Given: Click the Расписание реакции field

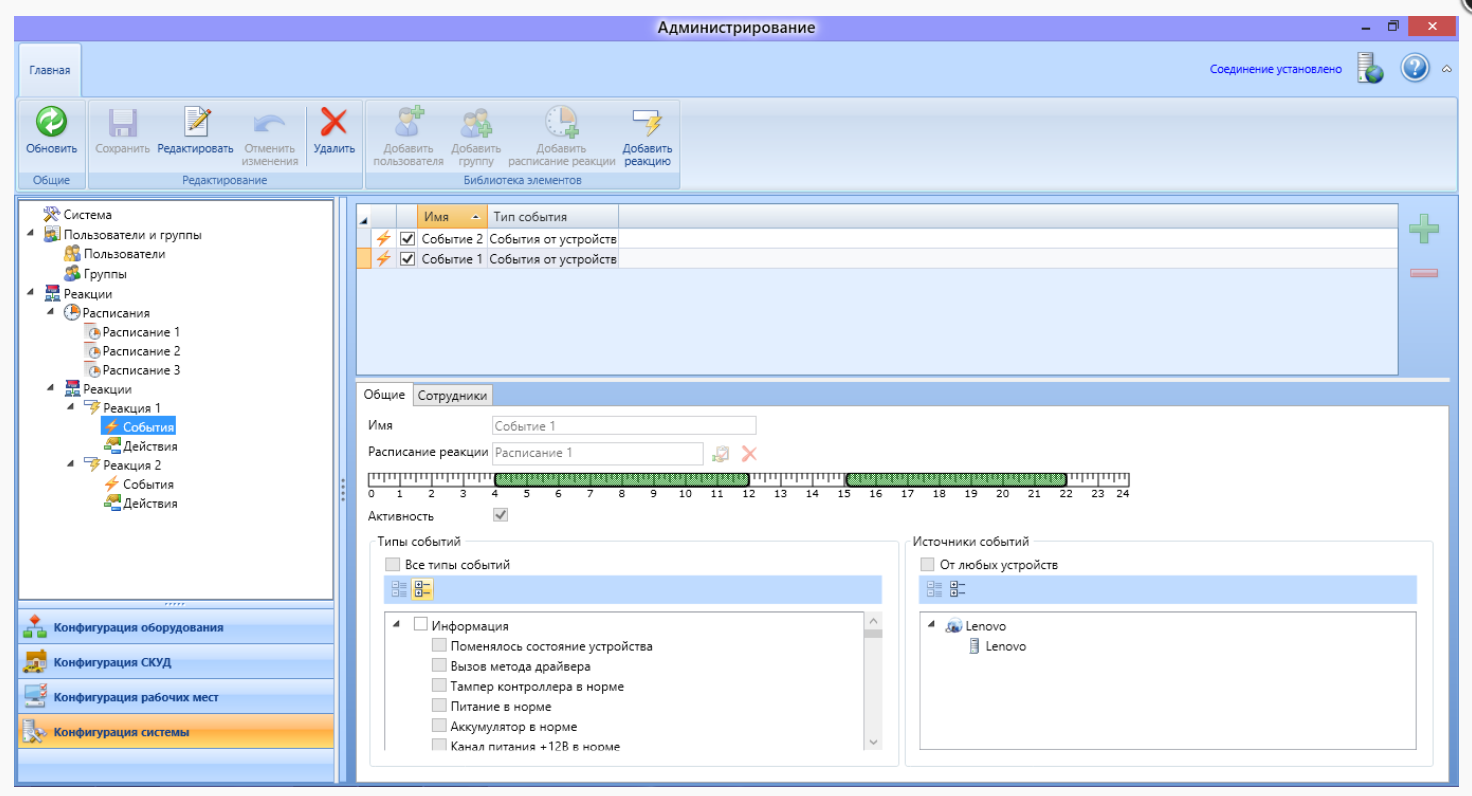Looking at the screenshot, I should pyautogui.click(x=598, y=453).
